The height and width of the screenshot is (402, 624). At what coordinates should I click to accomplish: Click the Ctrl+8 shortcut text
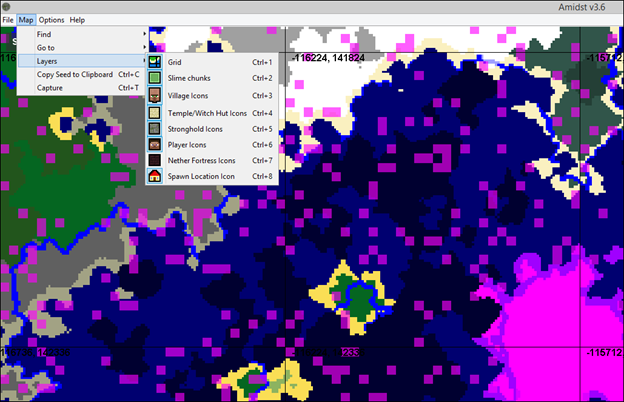tap(262, 176)
